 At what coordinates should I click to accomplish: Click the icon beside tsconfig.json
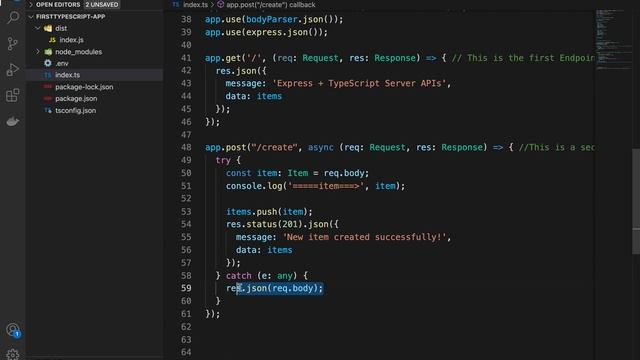(x=48, y=110)
